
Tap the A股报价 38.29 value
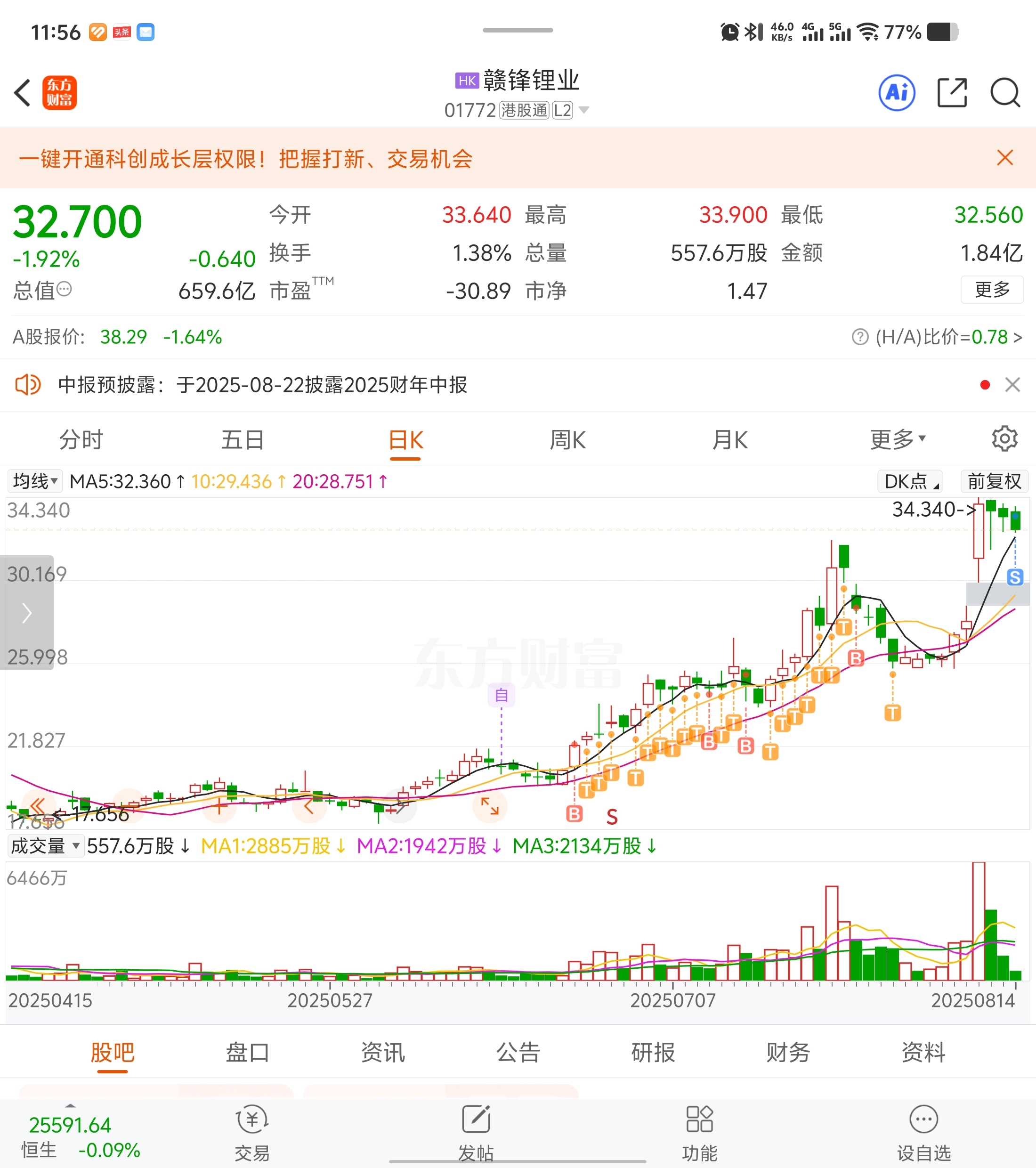click(x=123, y=337)
